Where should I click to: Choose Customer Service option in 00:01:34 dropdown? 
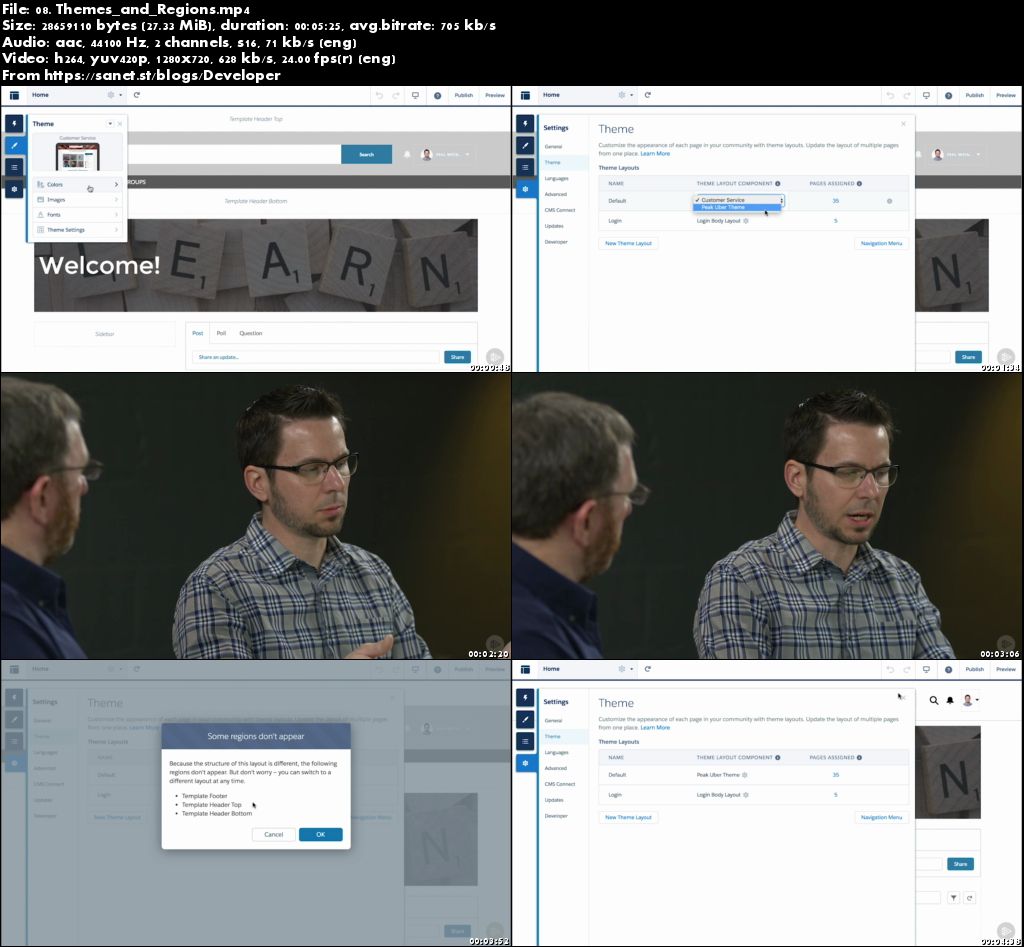(x=737, y=200)
